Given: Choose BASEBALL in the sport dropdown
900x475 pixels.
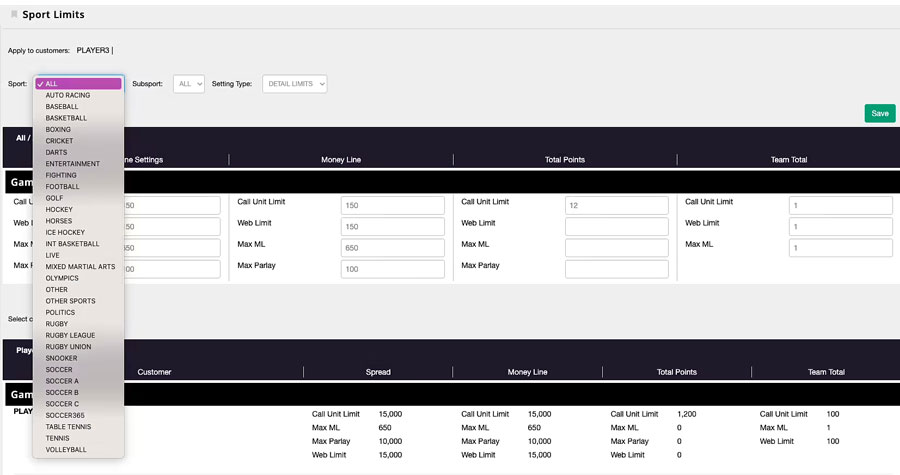Looking at the screenshot, I should pyautogui.click(x=62, y=107).
